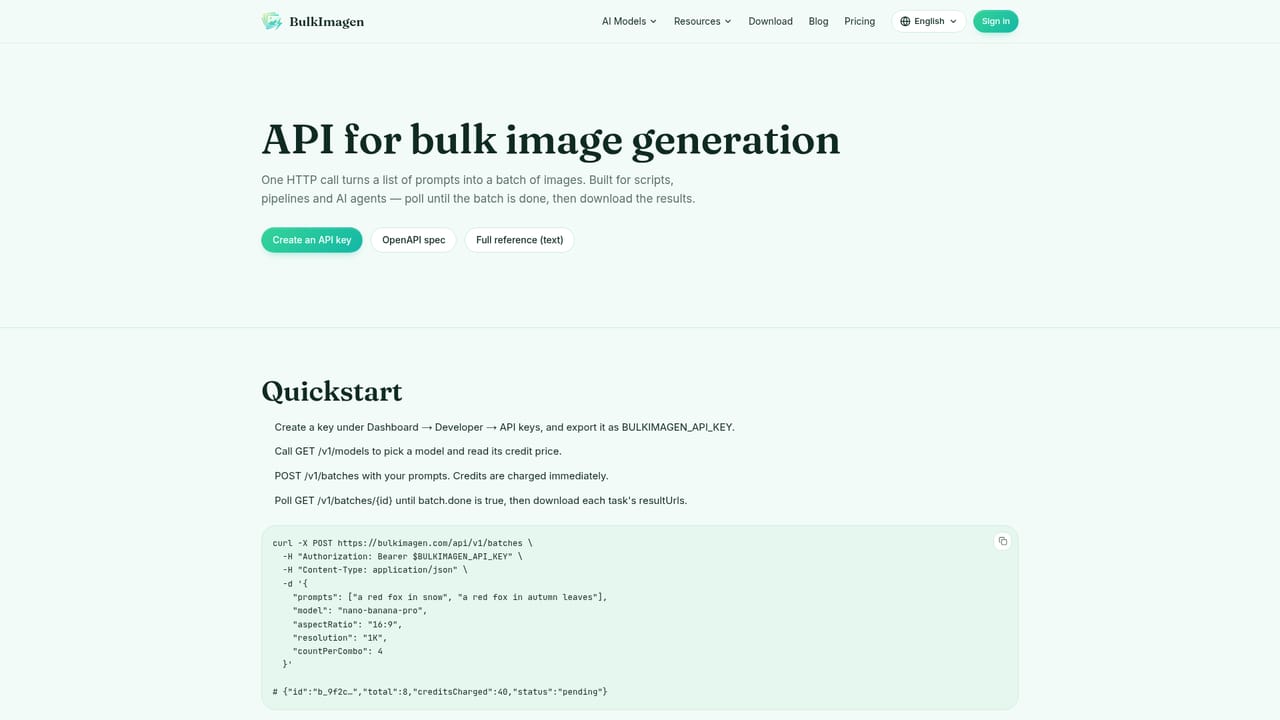Click Create an API key
Image resolution: width=1280 pixels, height=720 pixels.
(312, 240)
